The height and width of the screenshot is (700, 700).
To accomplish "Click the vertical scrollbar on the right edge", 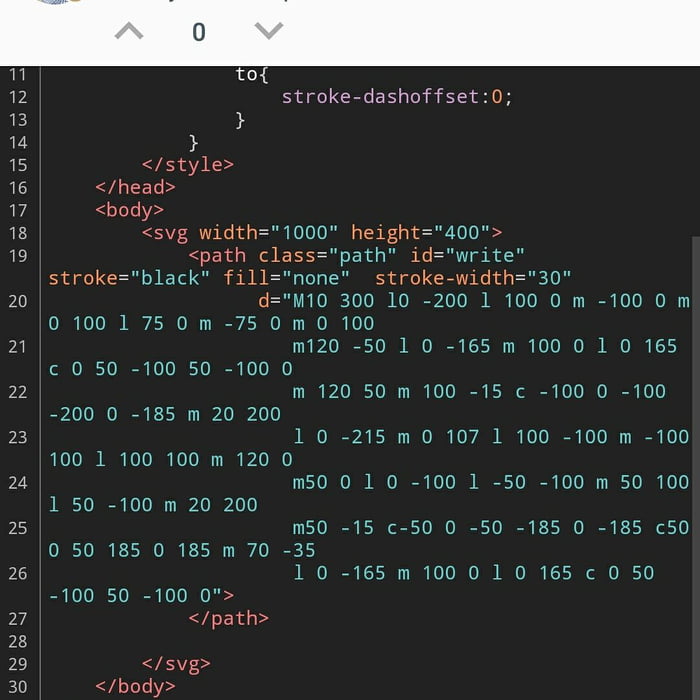I will 695,400.
